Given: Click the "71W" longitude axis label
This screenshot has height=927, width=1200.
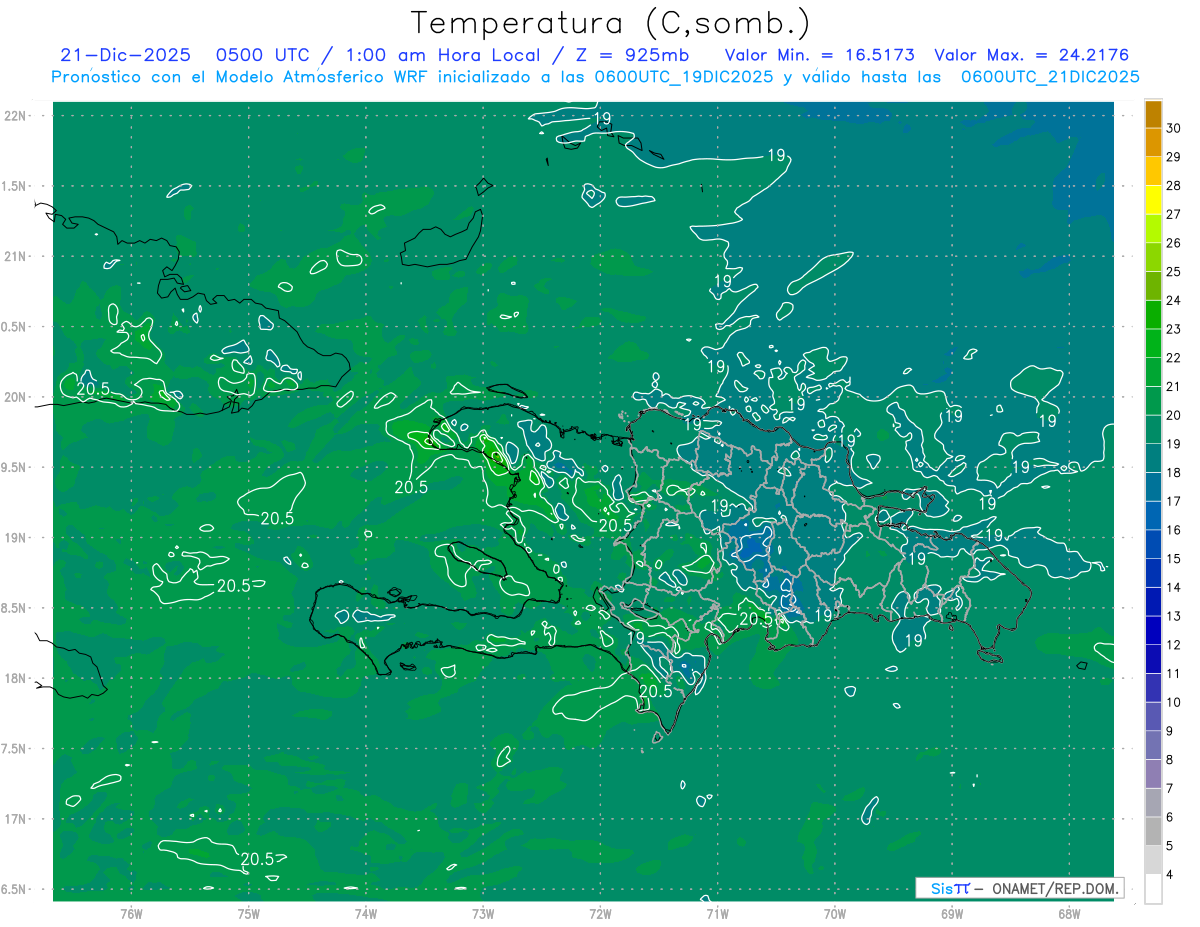Looking at the screenshot, I should coord(717,914).
